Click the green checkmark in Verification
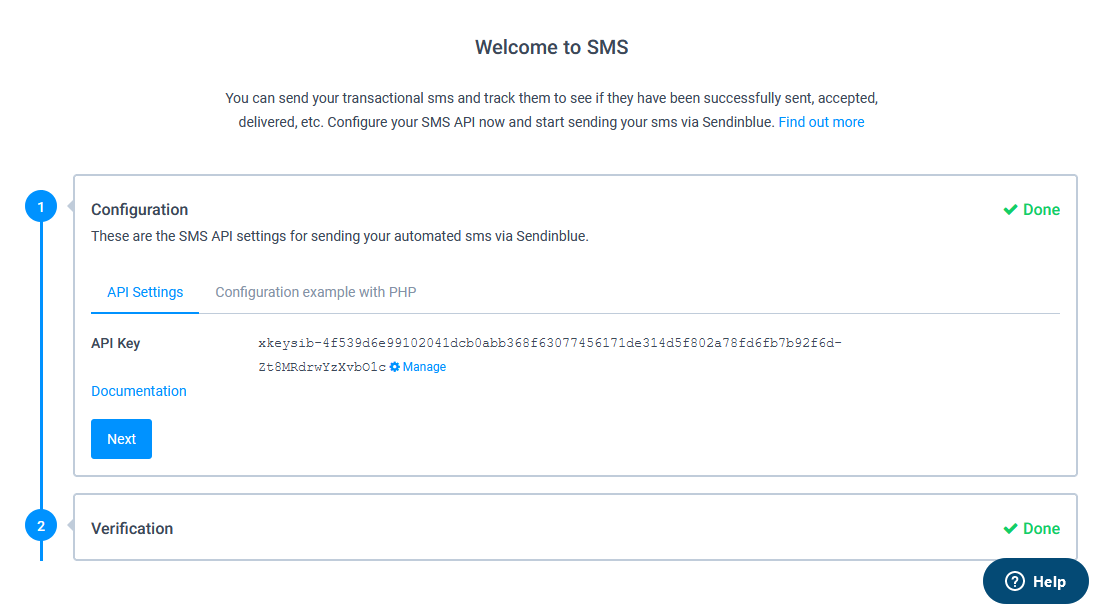This screenshot has height=614, width=1107. point(1010,529)
